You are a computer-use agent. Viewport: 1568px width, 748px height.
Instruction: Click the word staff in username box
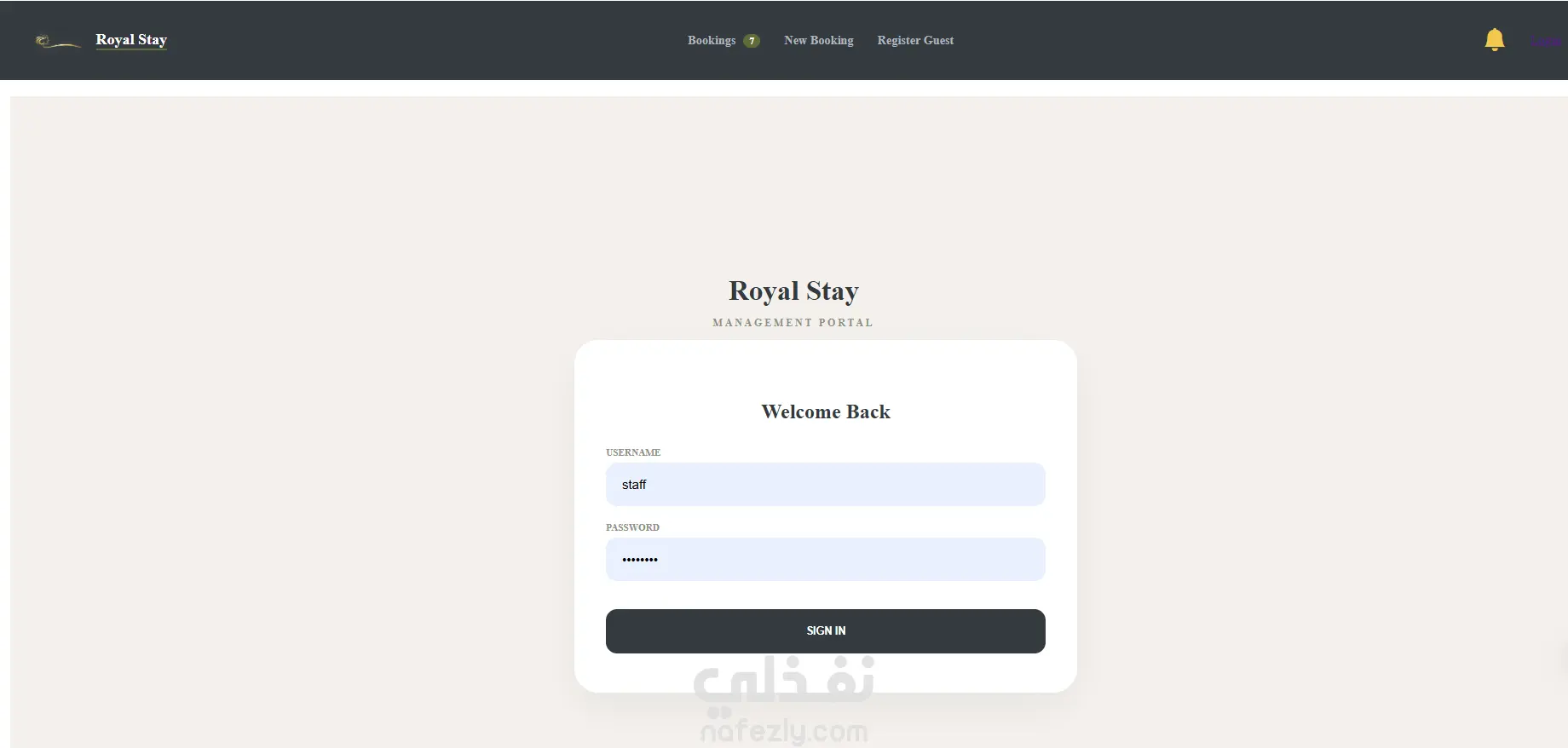tap(634, 484)
